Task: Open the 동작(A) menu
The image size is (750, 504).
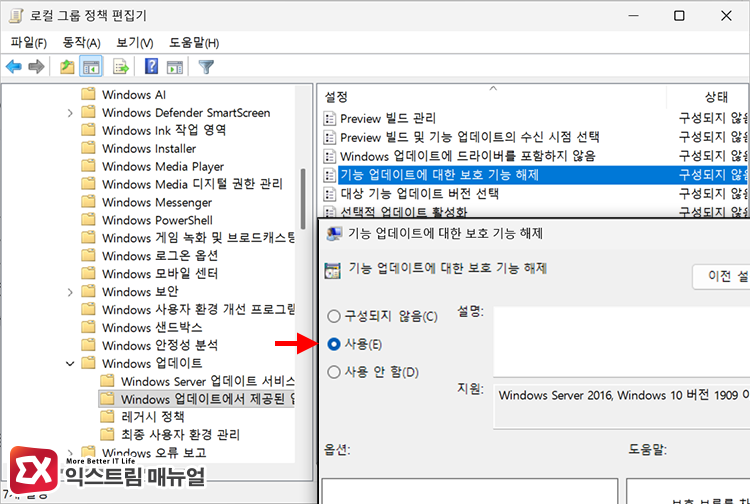Action: pos(81,43)
